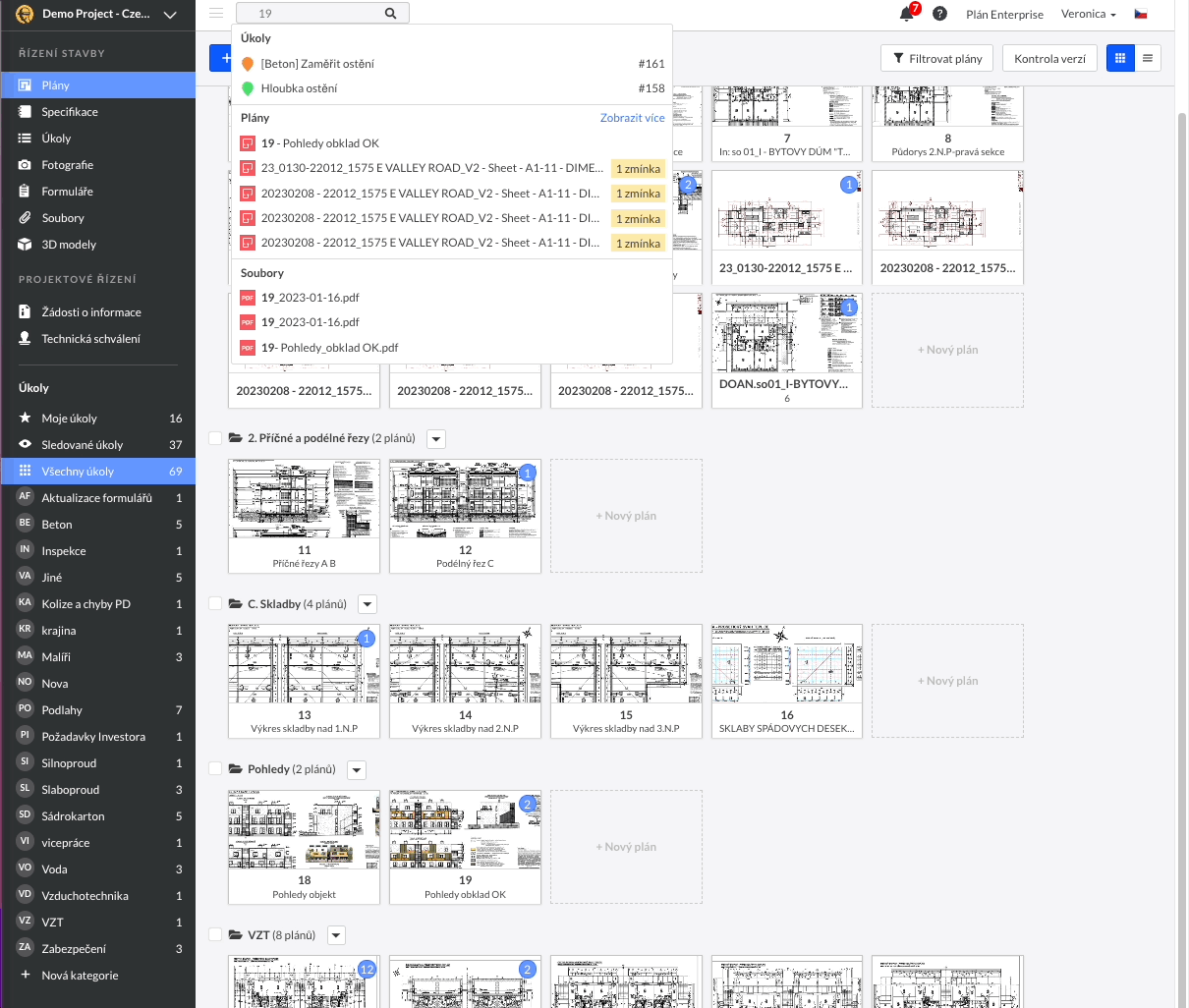
Task: Switch to grid view of plans
Action: click(1120, 58)
